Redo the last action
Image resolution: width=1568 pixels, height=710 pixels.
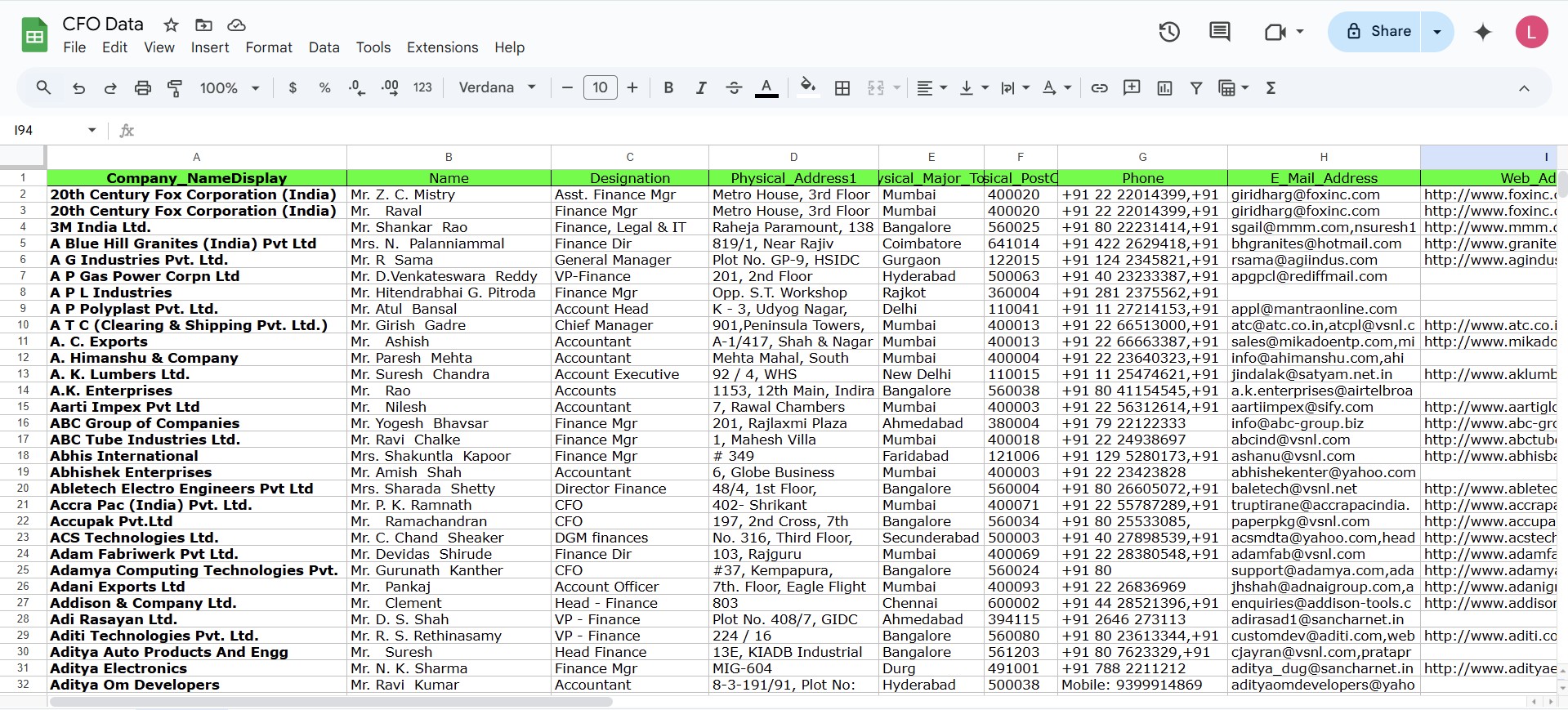pyautogui.click(x=110, y=87)
